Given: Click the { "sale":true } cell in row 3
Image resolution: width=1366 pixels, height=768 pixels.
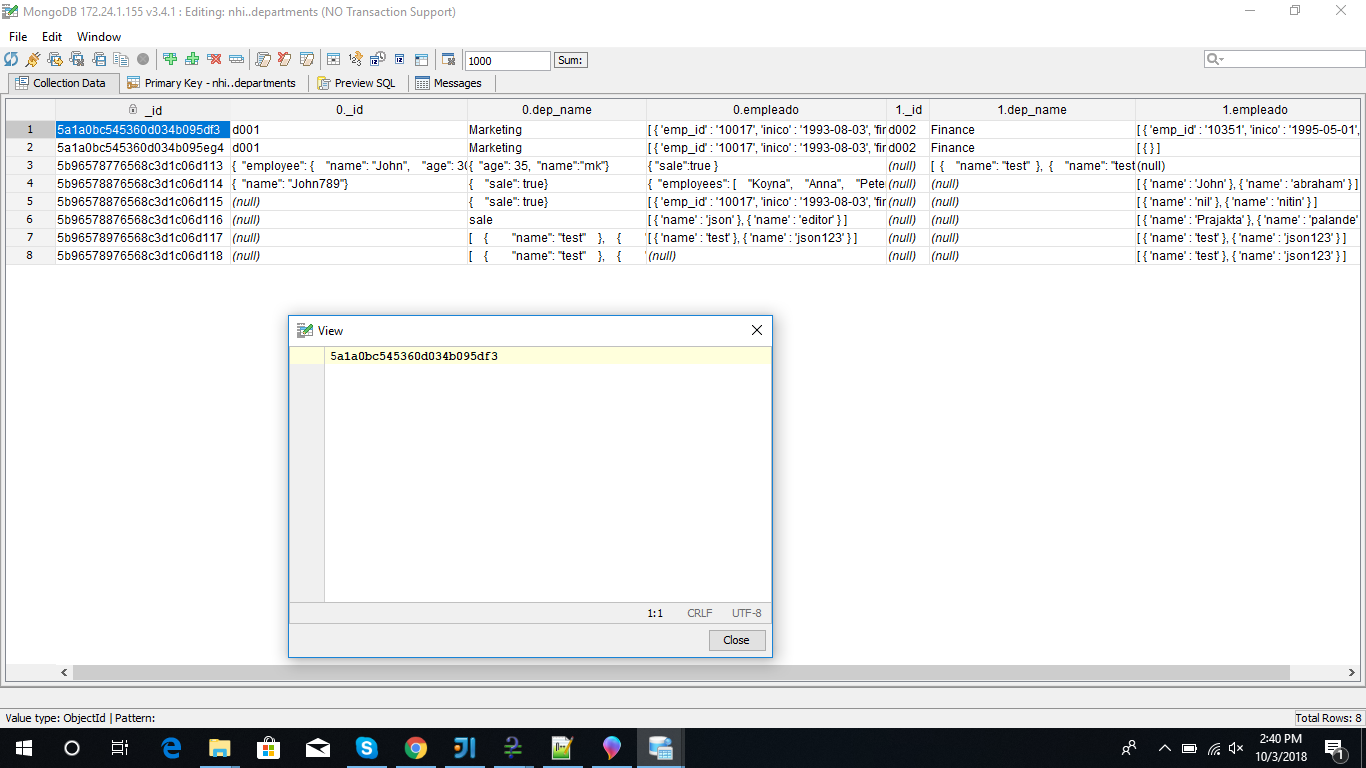Looking at the screenshot, I should (766, 166).
